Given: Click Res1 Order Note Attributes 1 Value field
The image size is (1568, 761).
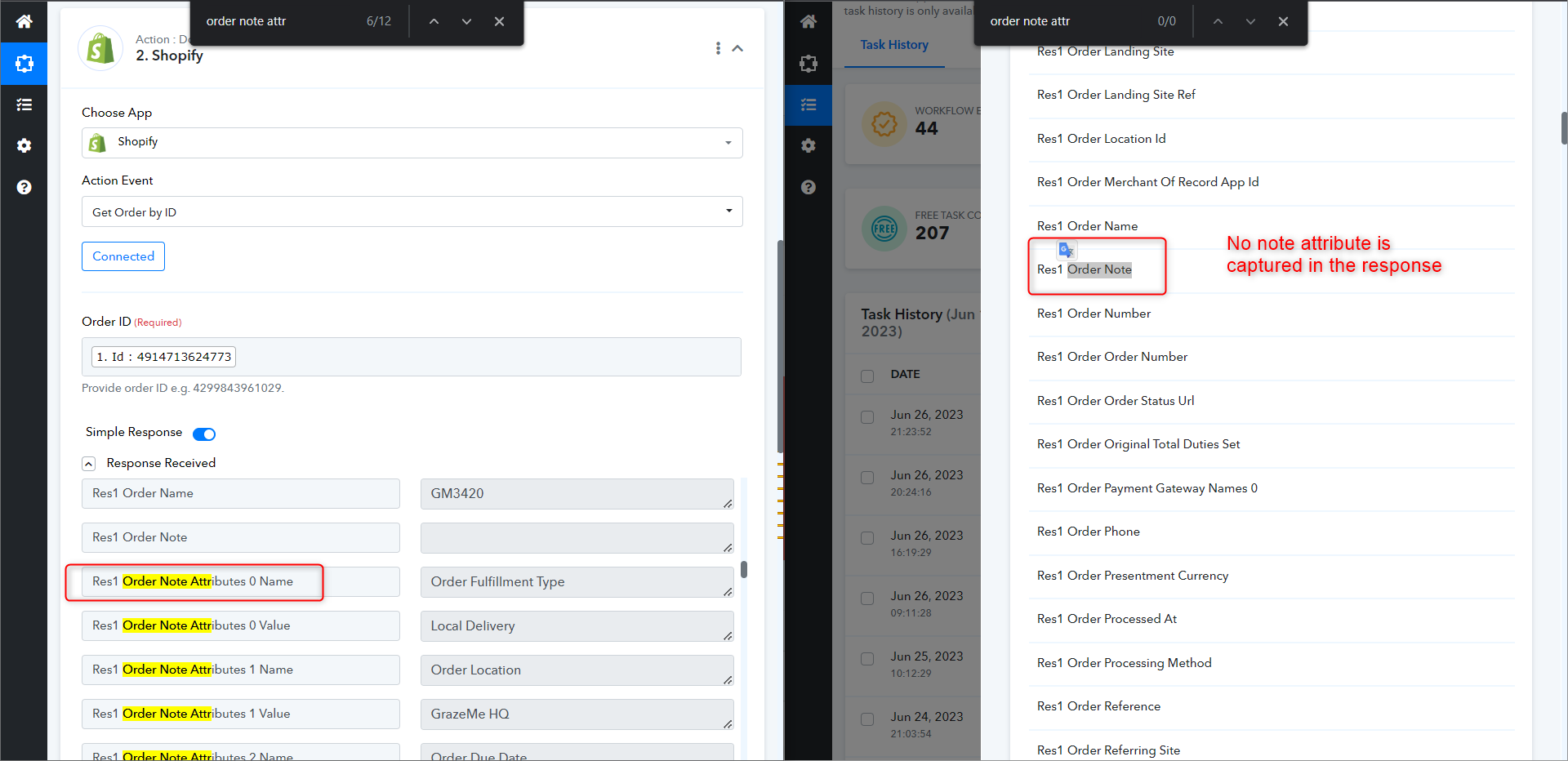Looking at the screenshot, I should pyautogui.click(x=241, y=714).
